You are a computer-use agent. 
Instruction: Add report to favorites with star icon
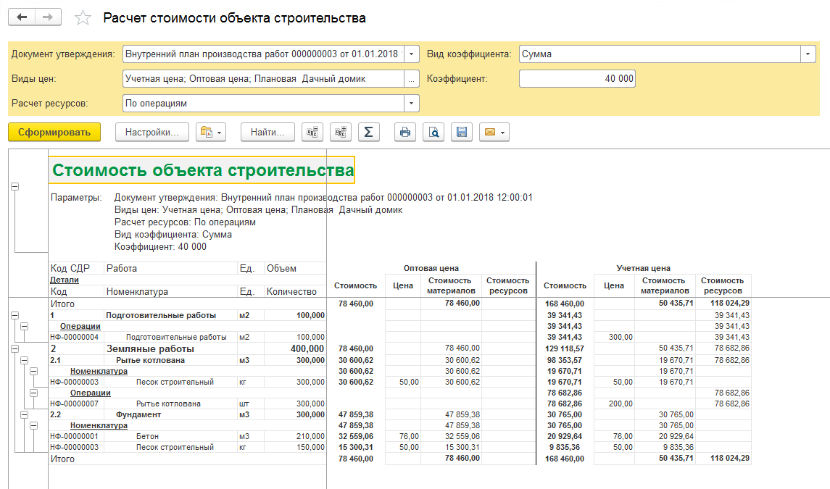pyautogui.click(x=83, y=18)
